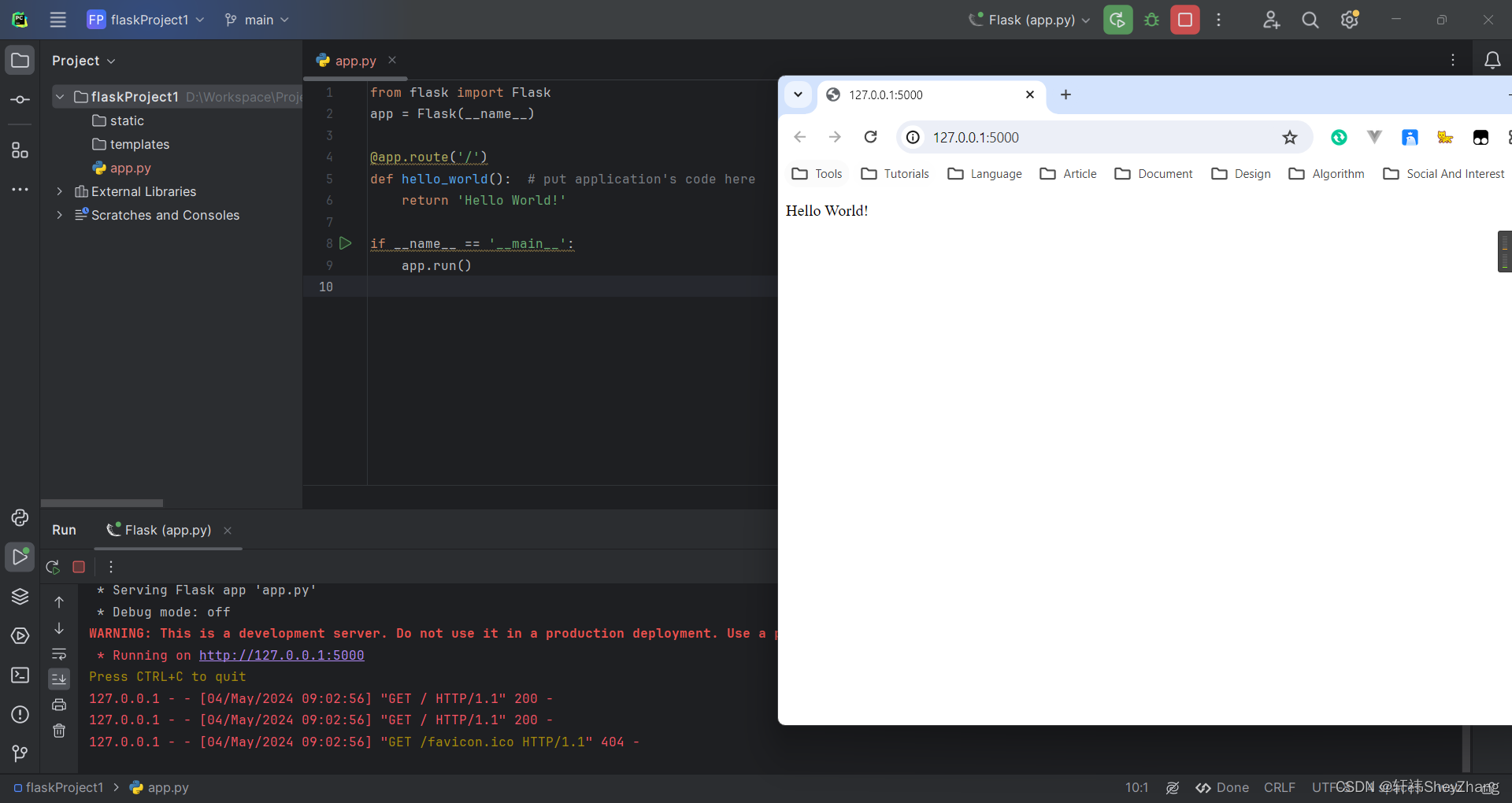Open IDE notifications bell icon
Screen dimensions: 1512x803
click(x=1492, y=61)
